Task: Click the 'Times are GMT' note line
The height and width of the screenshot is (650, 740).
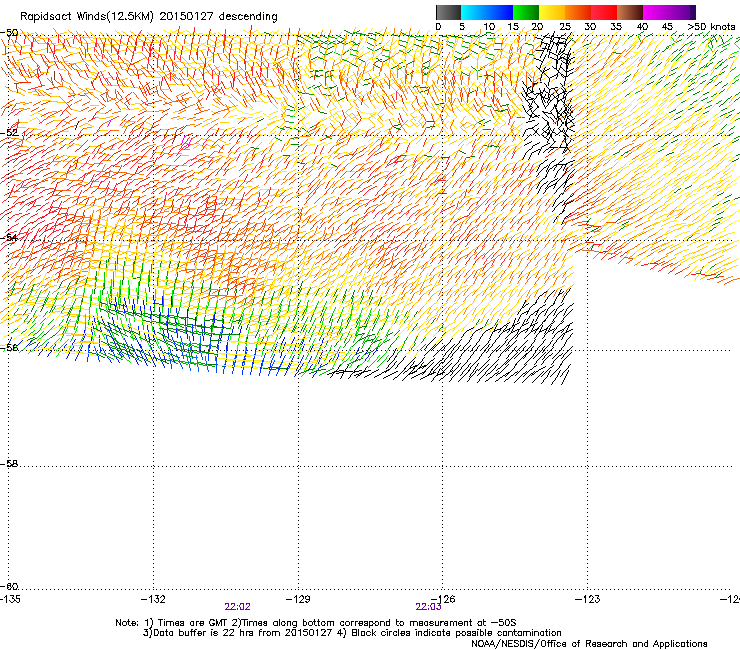Action: 316,623
